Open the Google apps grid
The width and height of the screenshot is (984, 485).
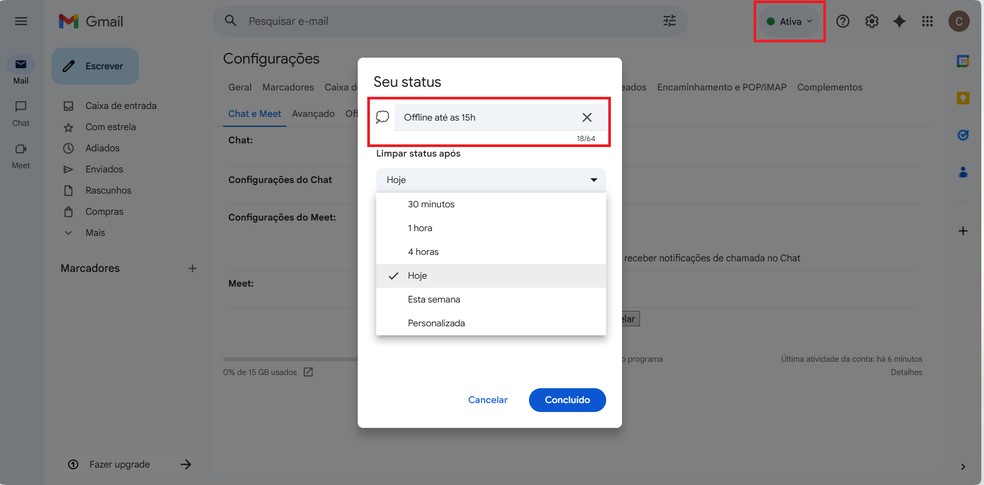(927, 21)
